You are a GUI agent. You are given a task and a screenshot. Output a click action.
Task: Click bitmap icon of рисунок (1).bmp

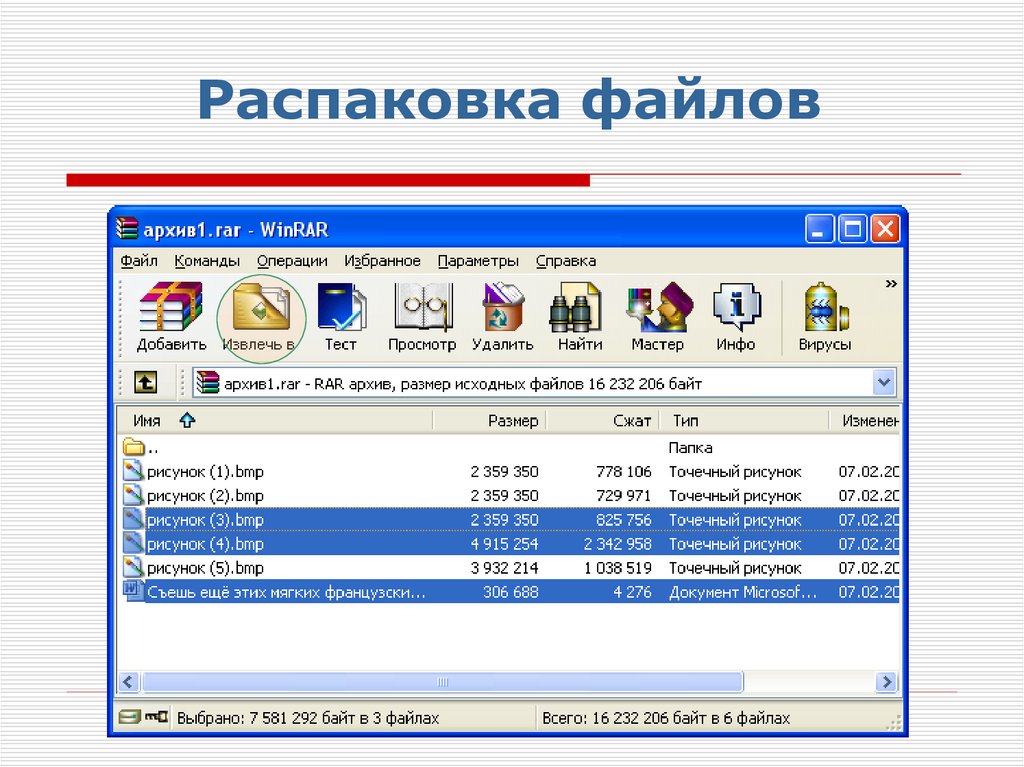tap(133, 471)
